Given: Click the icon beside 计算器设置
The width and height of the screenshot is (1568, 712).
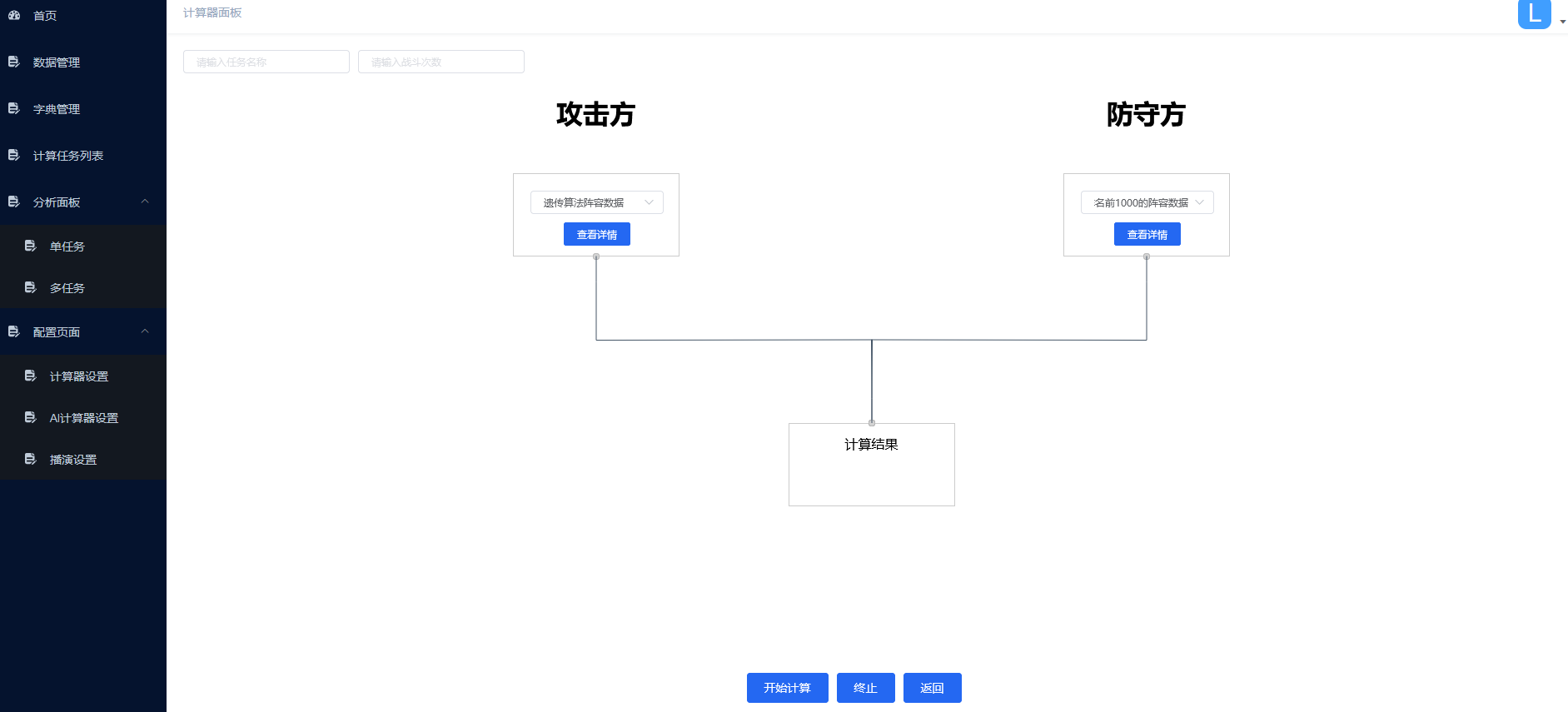Looking at the screenshot, I should tap(31, 376).
